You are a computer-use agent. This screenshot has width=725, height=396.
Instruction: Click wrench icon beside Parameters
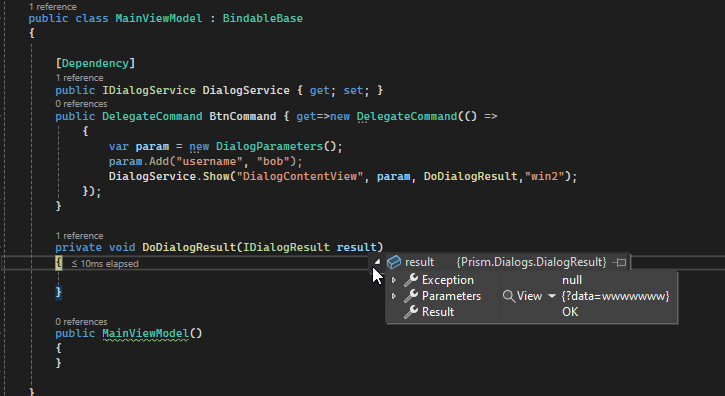411,296
